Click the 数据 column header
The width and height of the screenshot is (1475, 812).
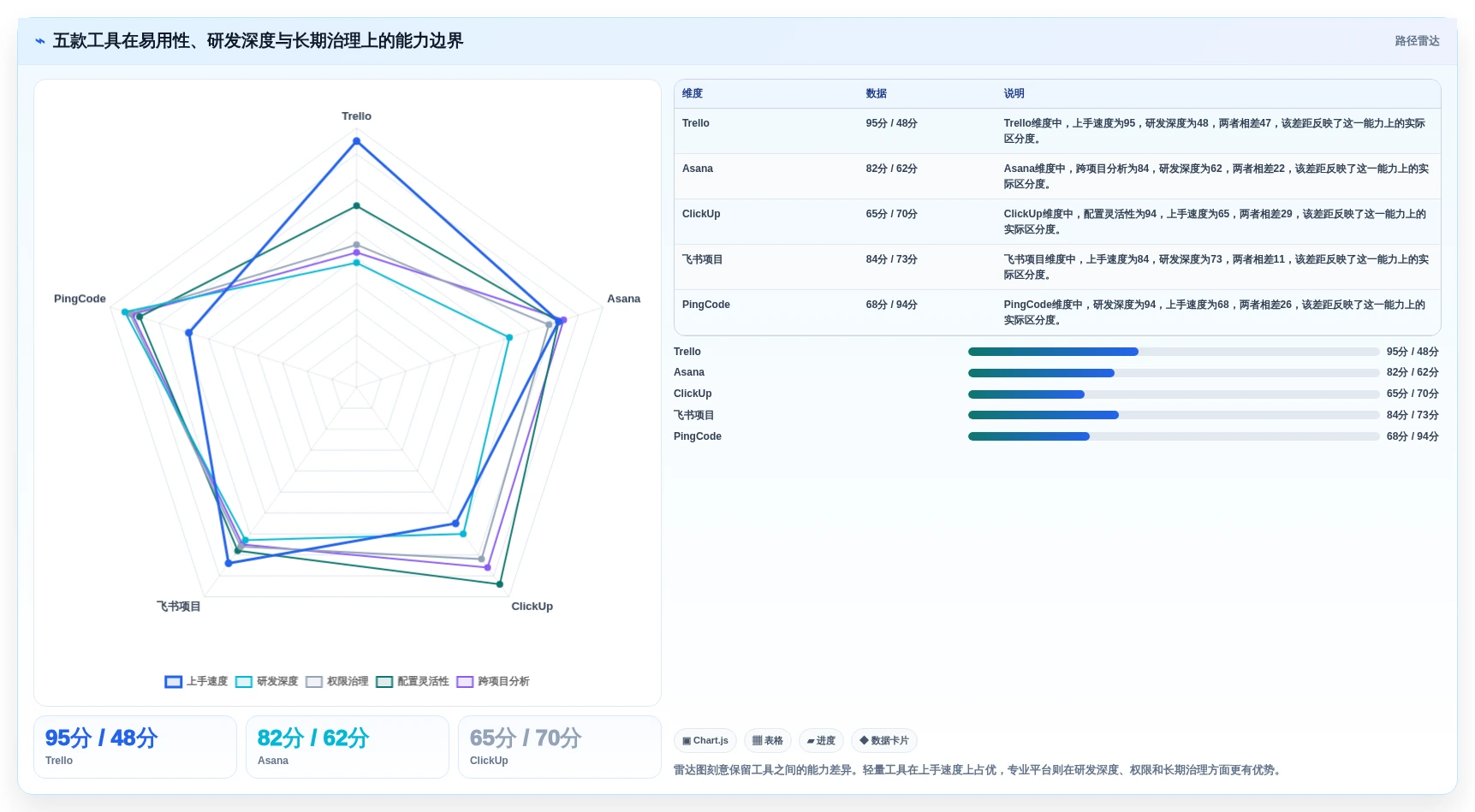pyautogui.click(x=876, y=94)
